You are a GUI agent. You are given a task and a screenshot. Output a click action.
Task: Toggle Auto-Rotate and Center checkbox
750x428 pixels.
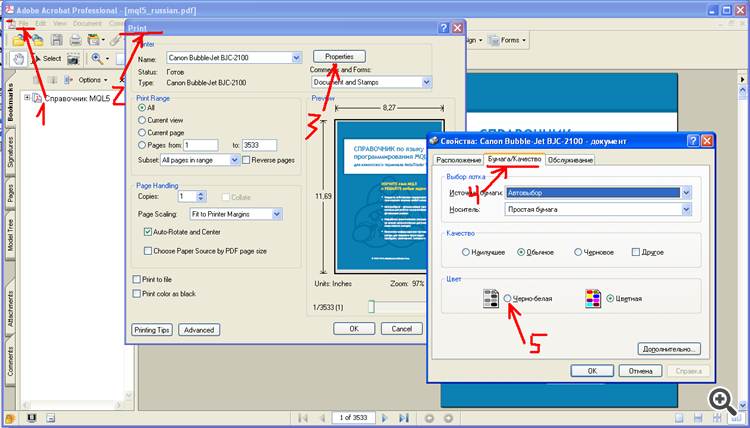[x=148, y=232]
